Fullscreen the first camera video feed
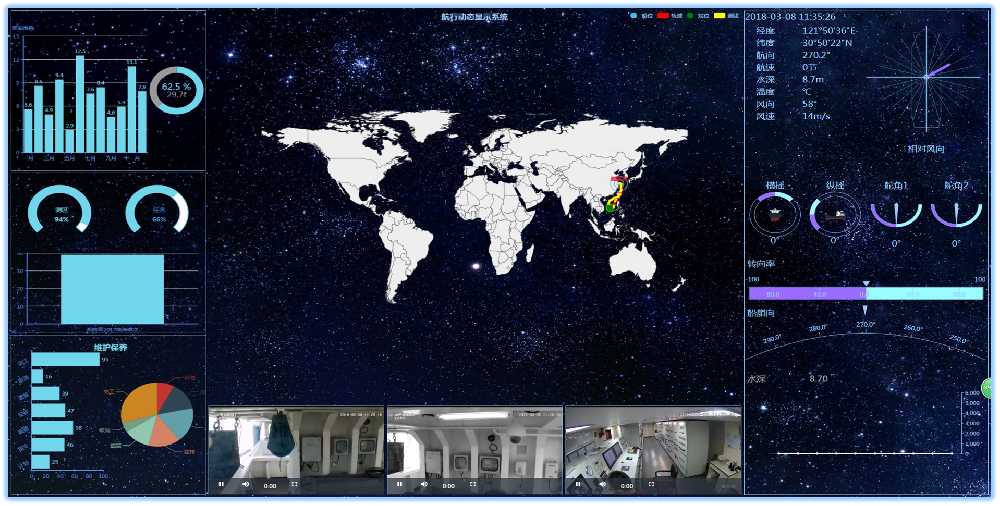Image resolution: width=1000 pixels, height=506 pixels. coord(295,484)
